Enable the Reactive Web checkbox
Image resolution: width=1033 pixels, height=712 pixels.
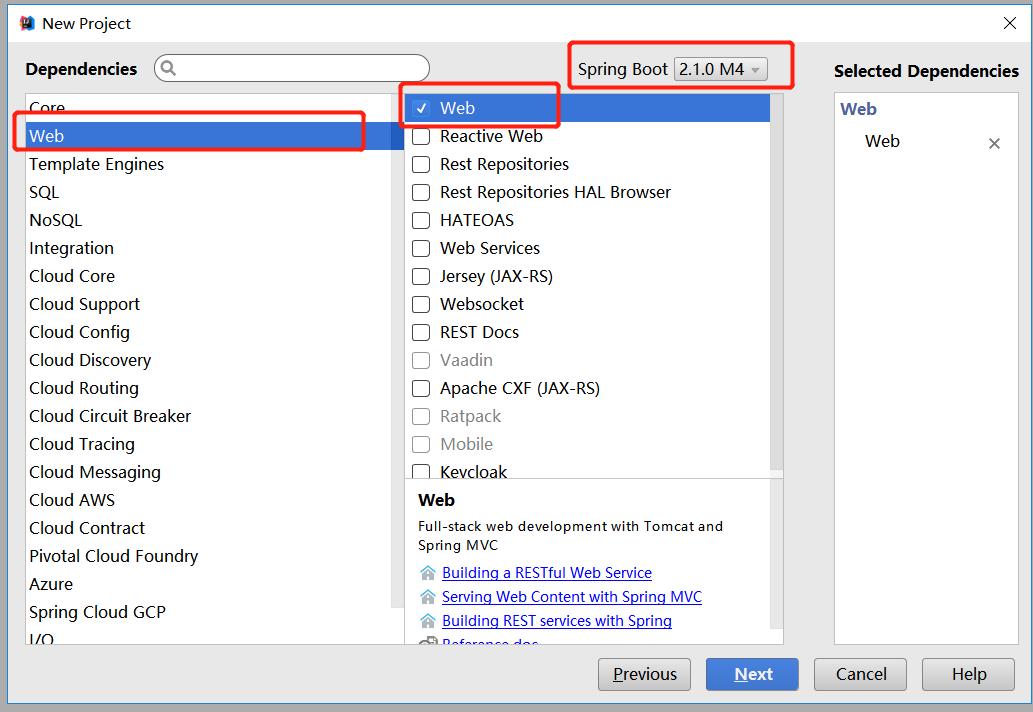421,136
